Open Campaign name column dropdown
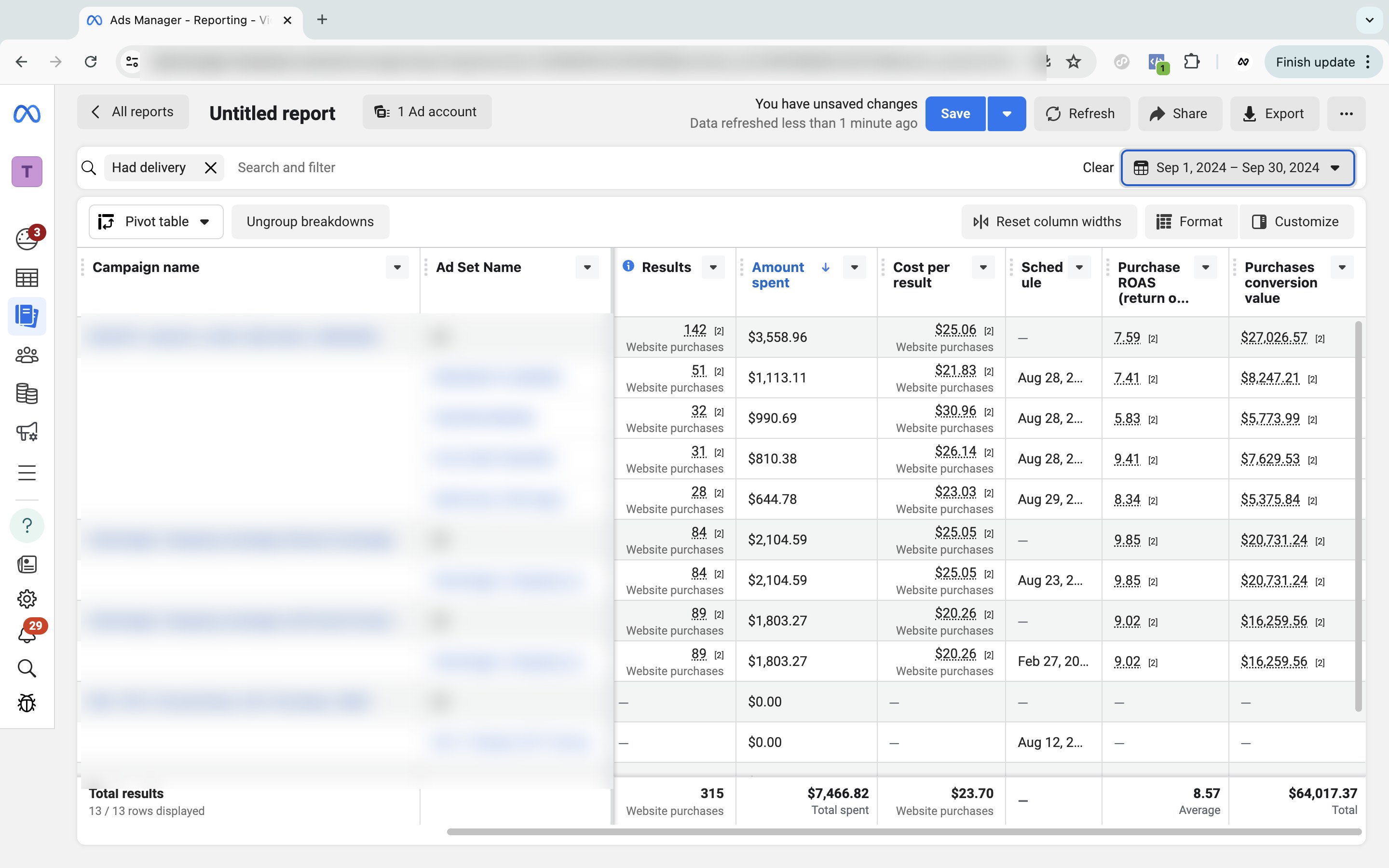 point(397,268)
